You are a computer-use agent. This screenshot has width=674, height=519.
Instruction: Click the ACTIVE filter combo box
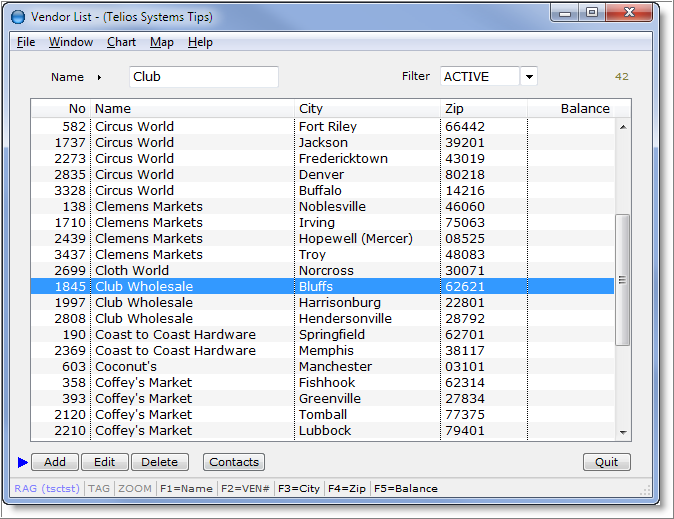[479, 77]
